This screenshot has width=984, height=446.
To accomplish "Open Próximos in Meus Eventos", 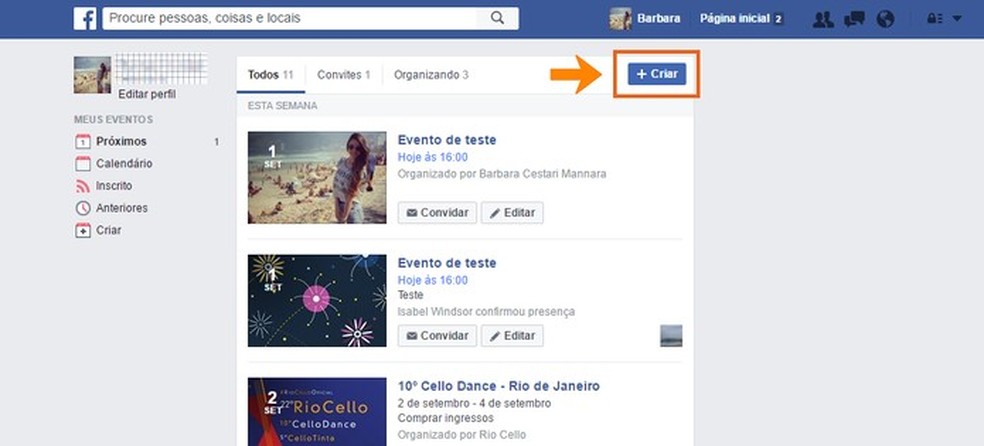I will pyautogui.click(x=121, y=142).
